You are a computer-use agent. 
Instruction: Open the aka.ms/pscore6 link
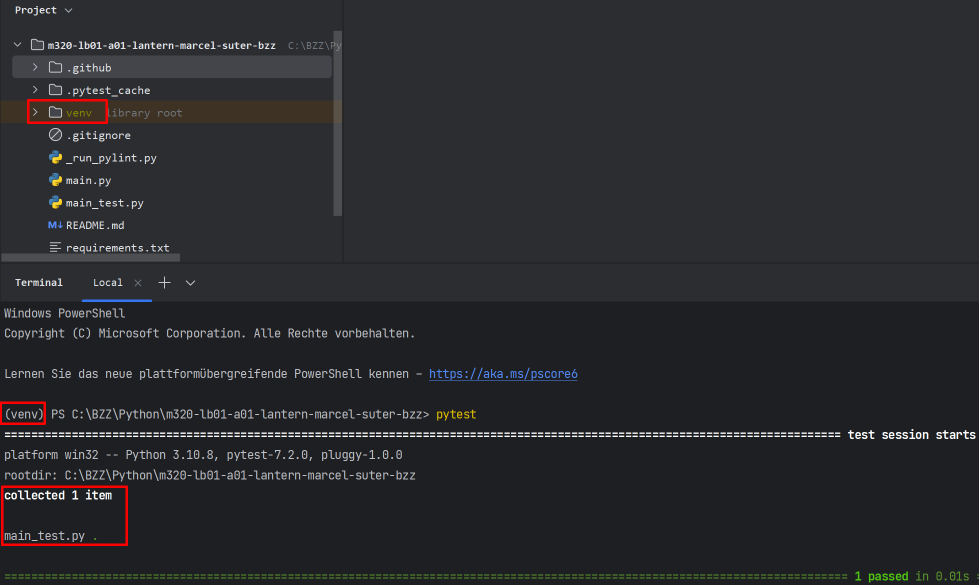(503, 374)
